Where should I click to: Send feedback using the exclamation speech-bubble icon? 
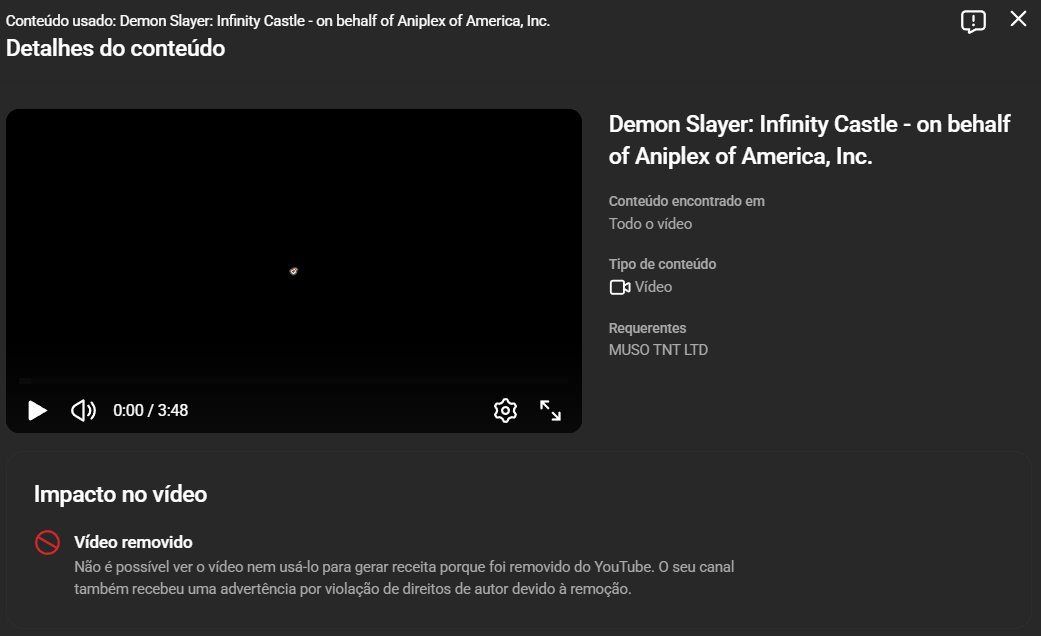973,21
